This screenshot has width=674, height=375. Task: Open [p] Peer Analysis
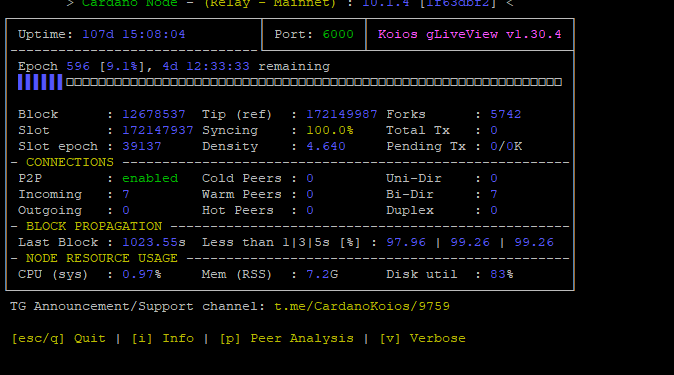(286, 338)
